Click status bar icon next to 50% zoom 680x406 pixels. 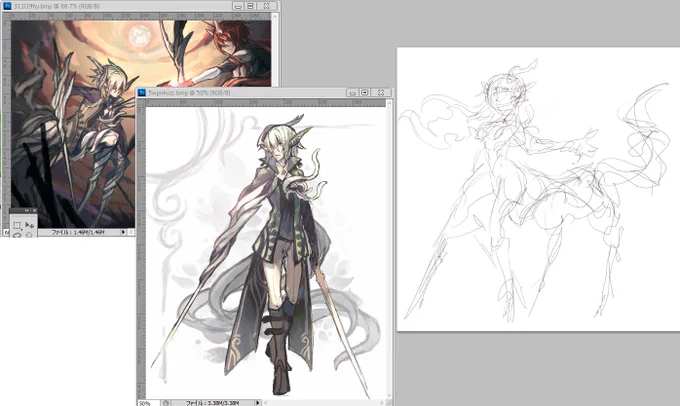pyautogui.click(x=166, y=403)
